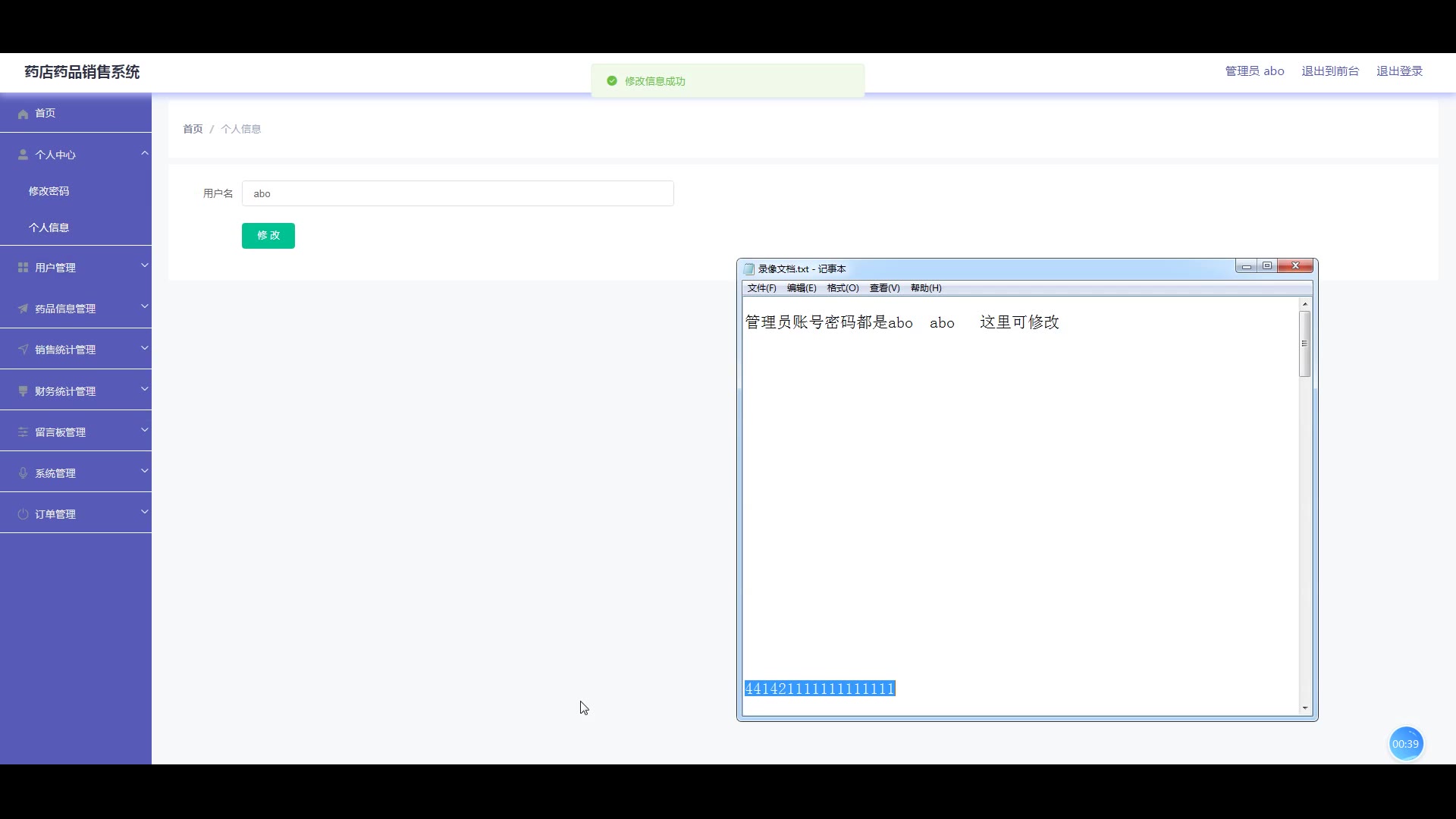Click the user icon beside 个人中心
Image resolution: width=1456 pixels, height=819 pixels.
pyautogui.click(x=23, y=155)
